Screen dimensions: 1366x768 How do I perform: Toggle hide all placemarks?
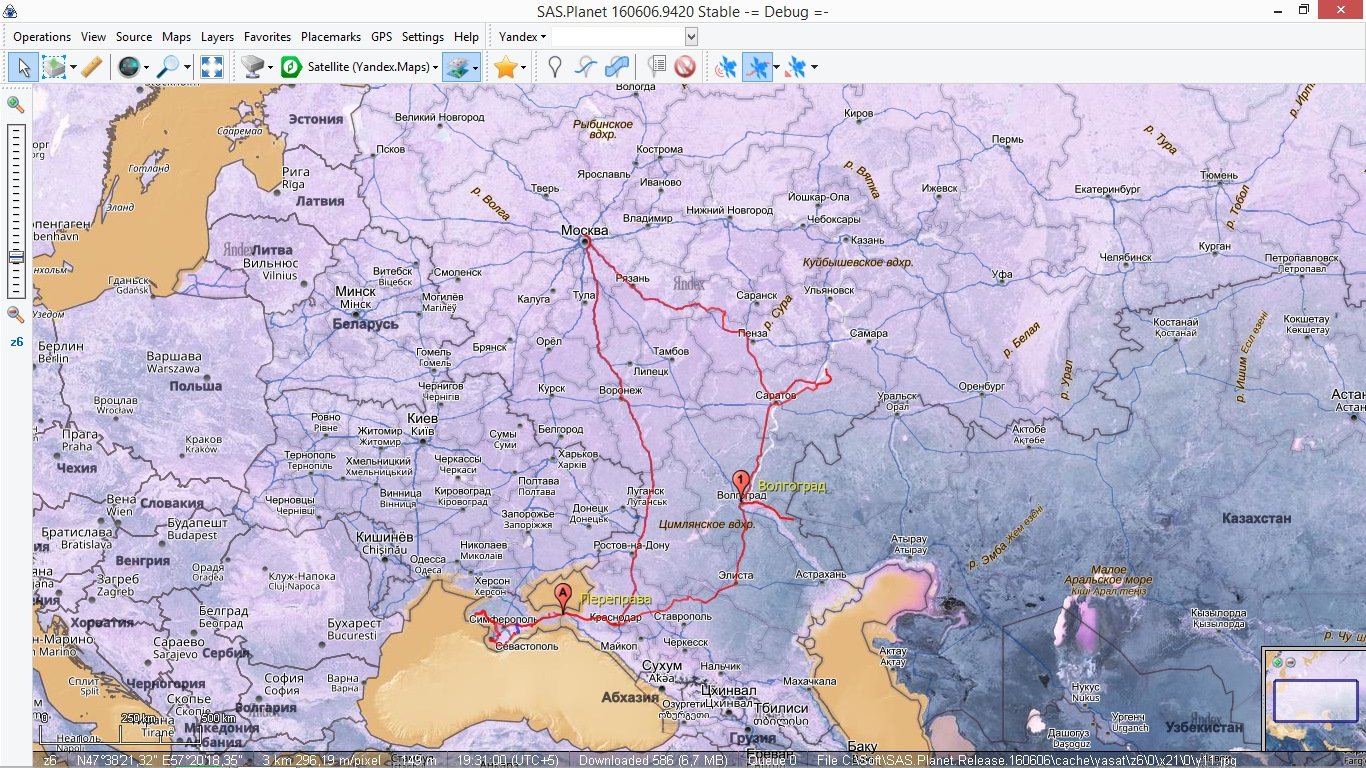point(685,67)
